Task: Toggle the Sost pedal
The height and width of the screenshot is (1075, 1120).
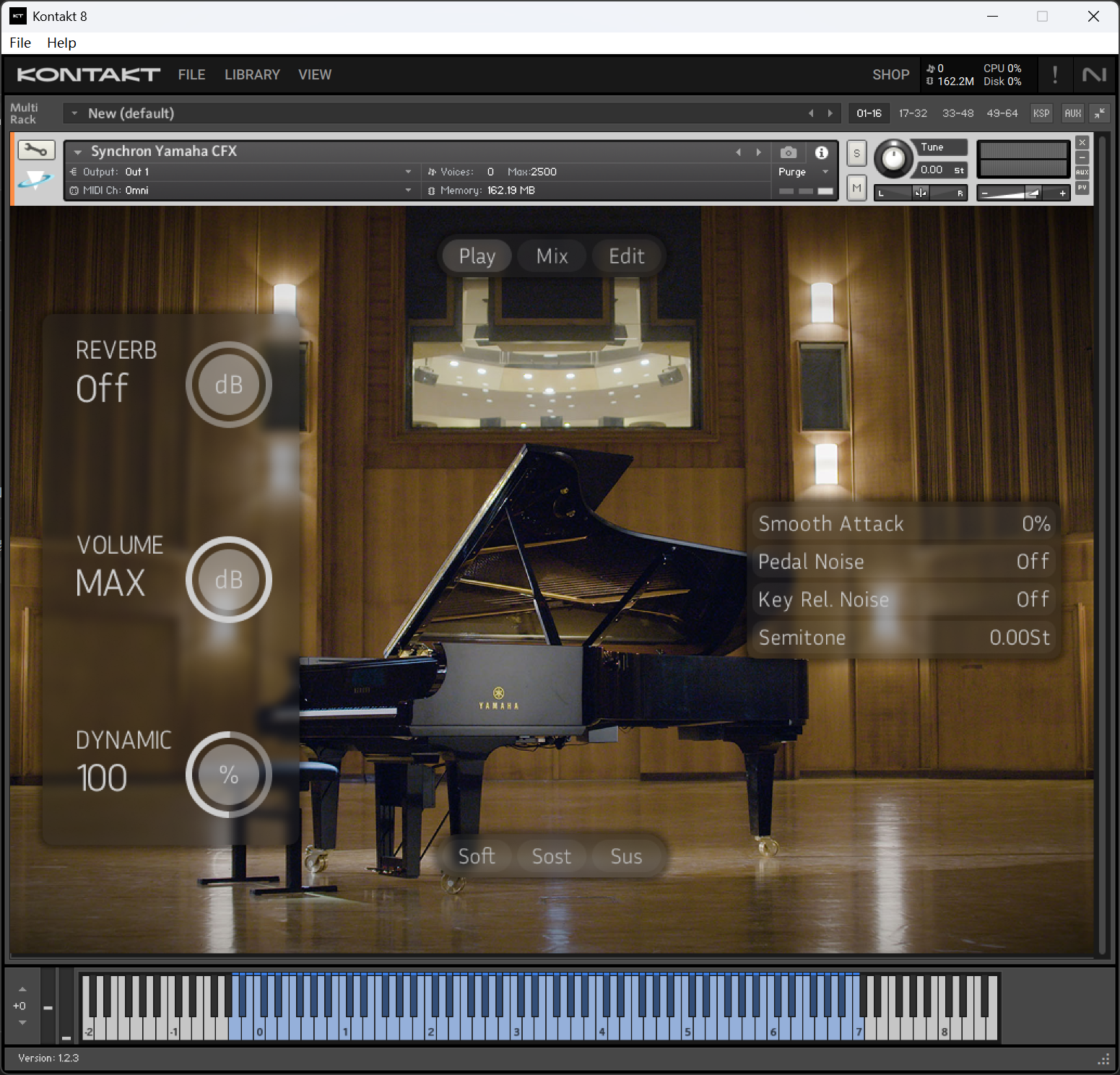Action: [x=552, y=856]
